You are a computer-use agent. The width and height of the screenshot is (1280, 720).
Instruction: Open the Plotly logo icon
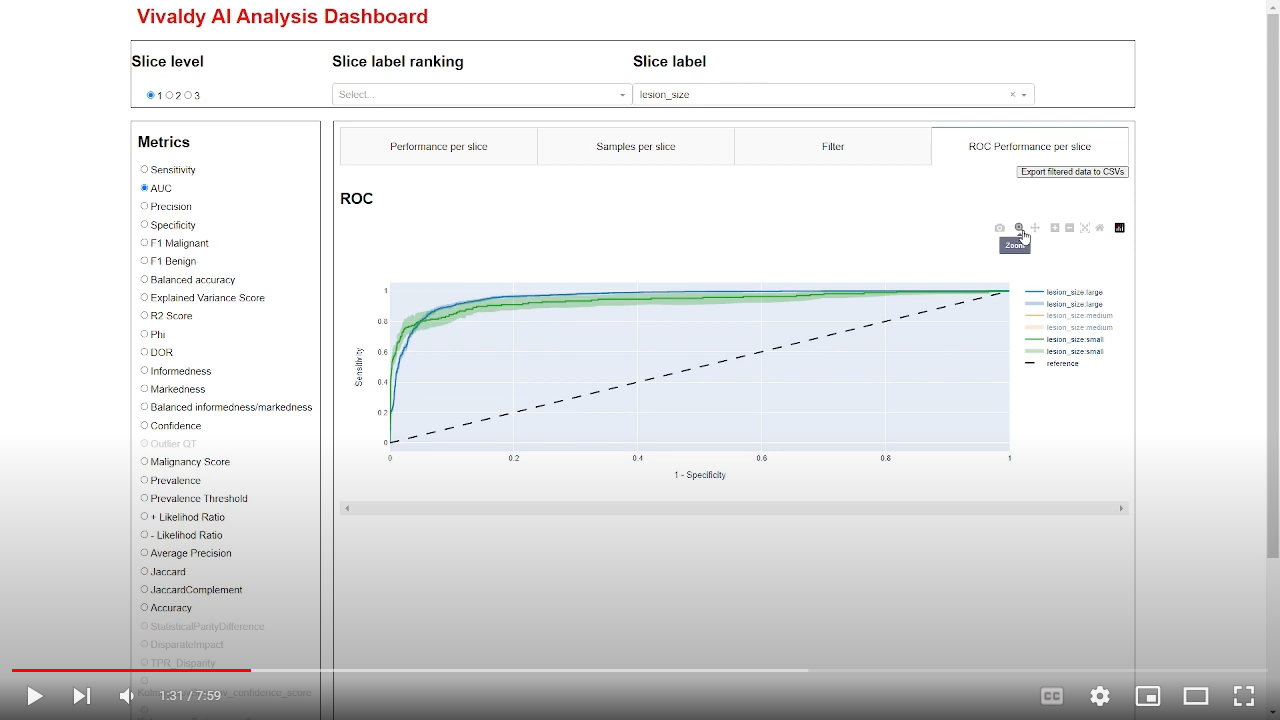tap(1120, 228)
